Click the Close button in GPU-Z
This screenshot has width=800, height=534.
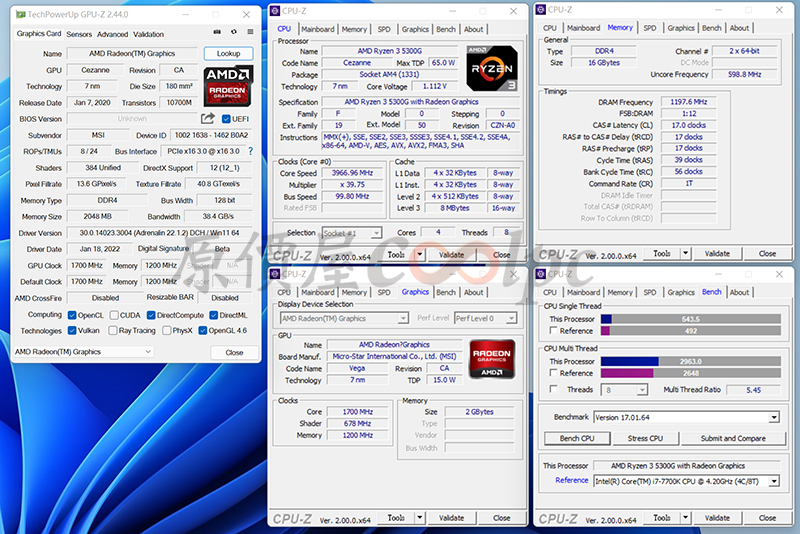[234, 352]
